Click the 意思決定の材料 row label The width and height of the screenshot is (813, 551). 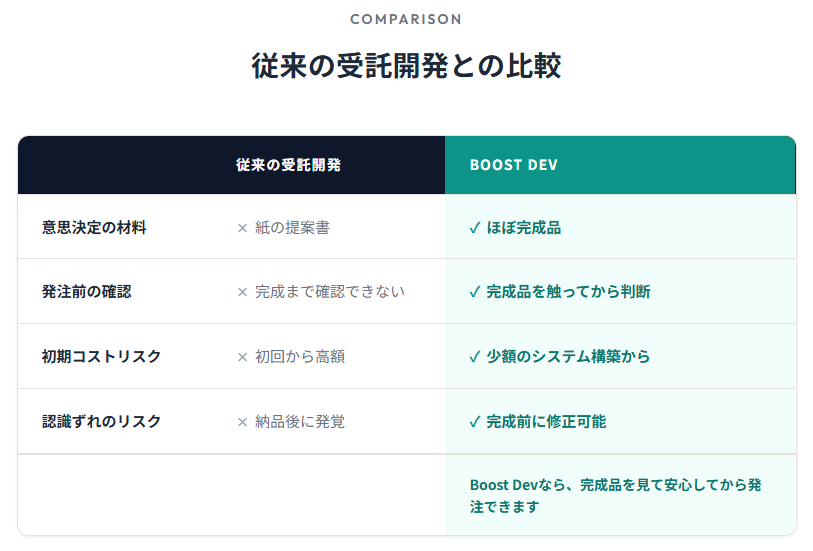pos(94,228)
